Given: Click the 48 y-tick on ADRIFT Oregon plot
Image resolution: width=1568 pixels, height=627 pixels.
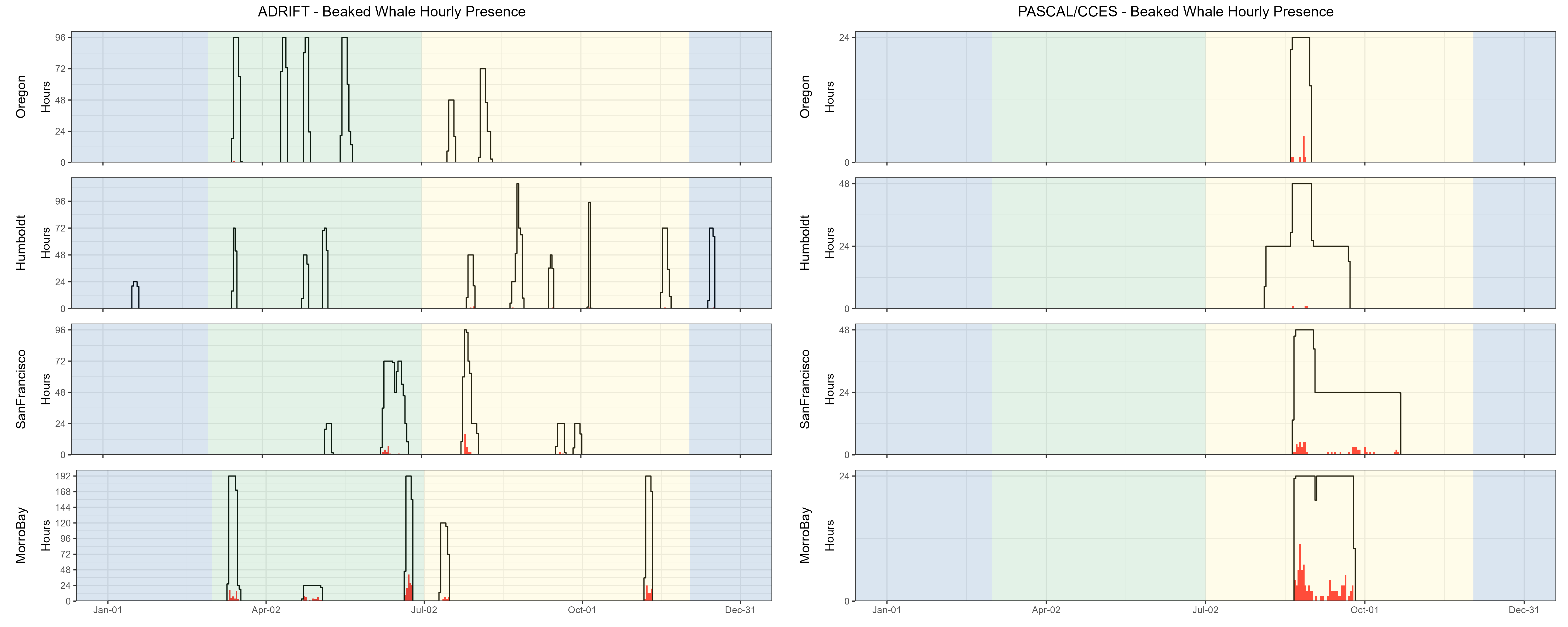Looking at the screenshot, I should point(60,100).
